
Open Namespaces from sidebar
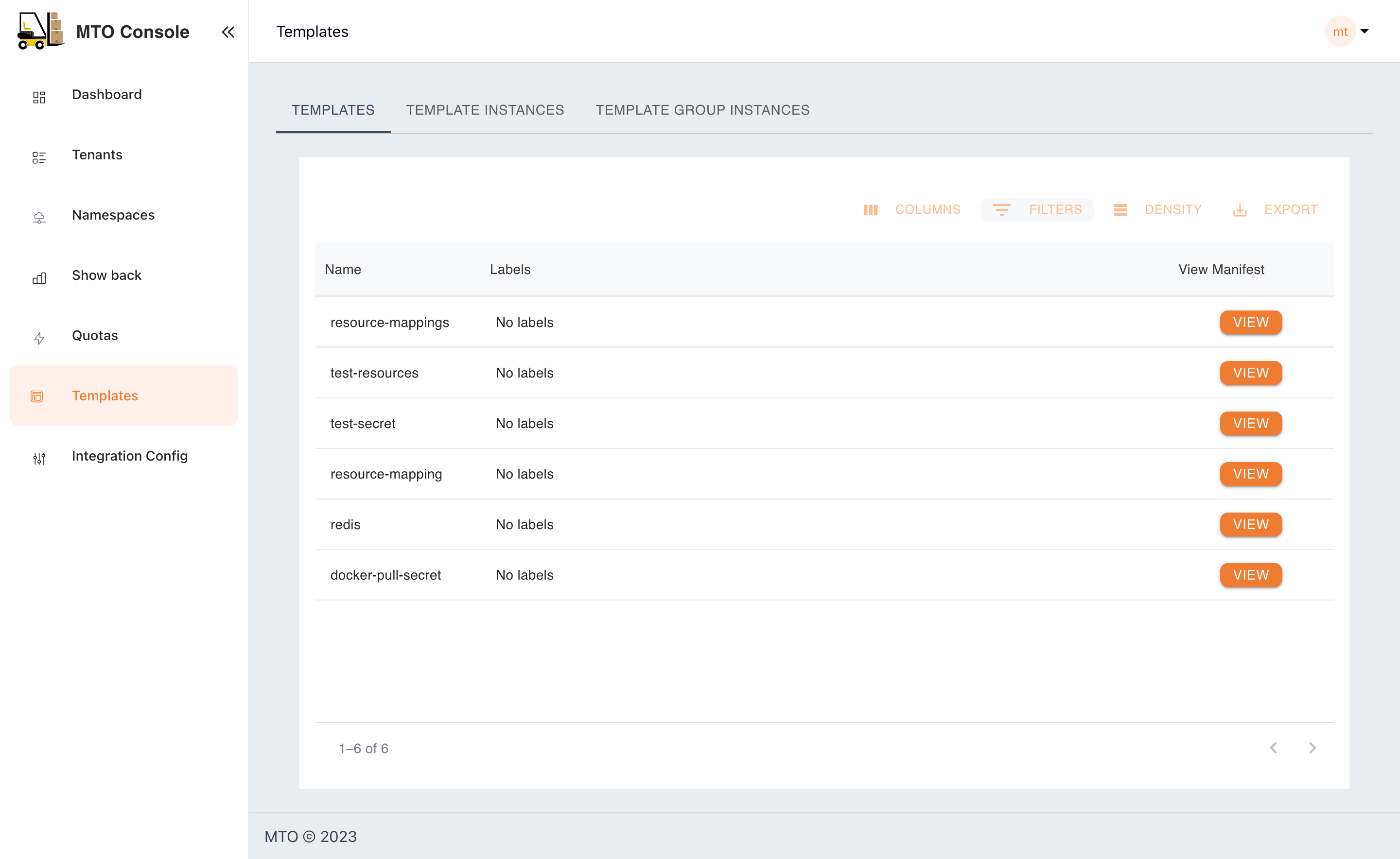pos(124,215)
